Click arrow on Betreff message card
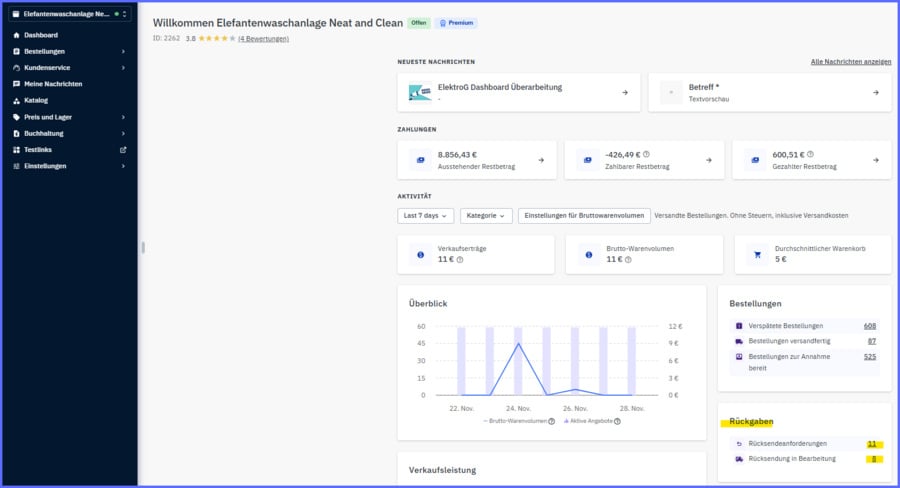Image resolution: width=900 pixels, height=488 pixels. click(x=875, y=92)
